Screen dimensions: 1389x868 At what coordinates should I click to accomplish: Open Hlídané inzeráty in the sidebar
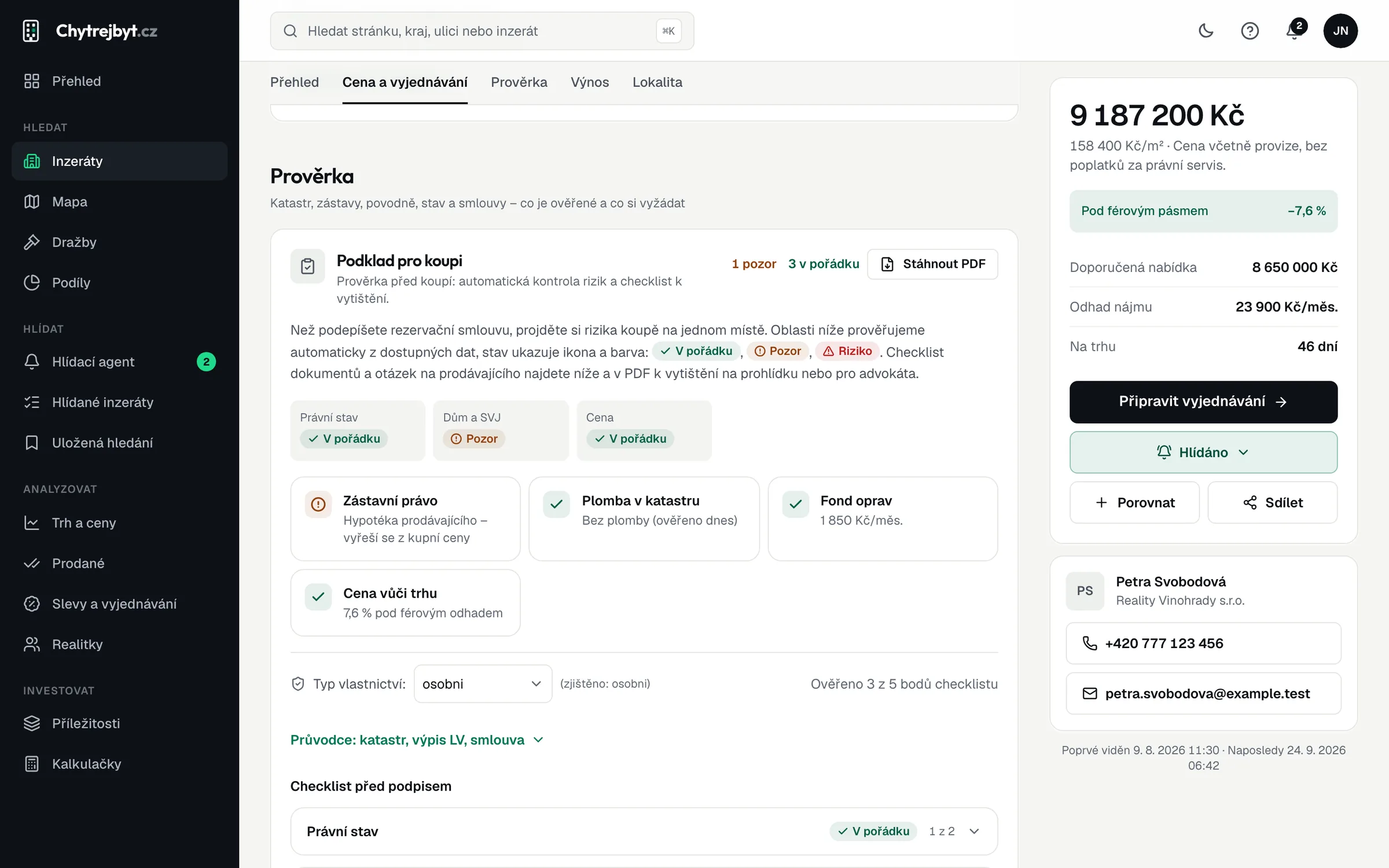(x=119, y=402)
